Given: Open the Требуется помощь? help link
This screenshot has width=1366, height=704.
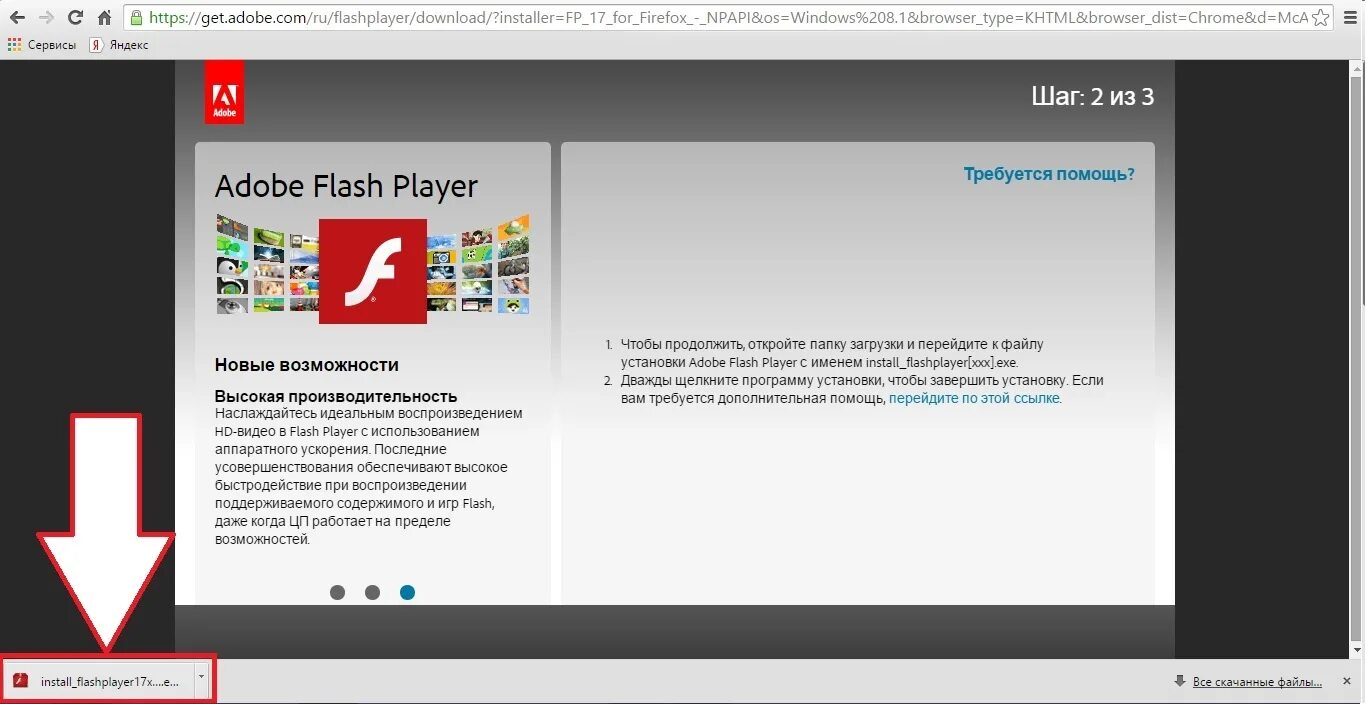Looking at the screenshot, I should tap(1049, 174).
